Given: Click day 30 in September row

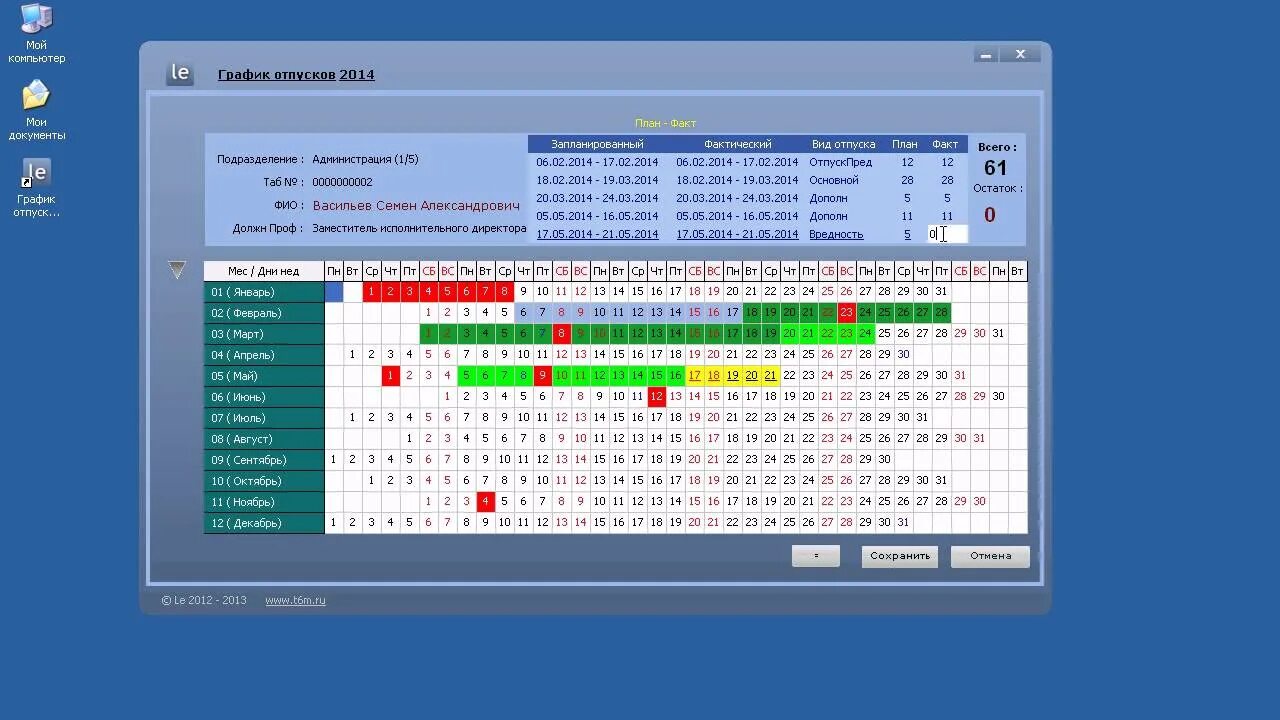Looking at the screenshot, I should [884, 460].
